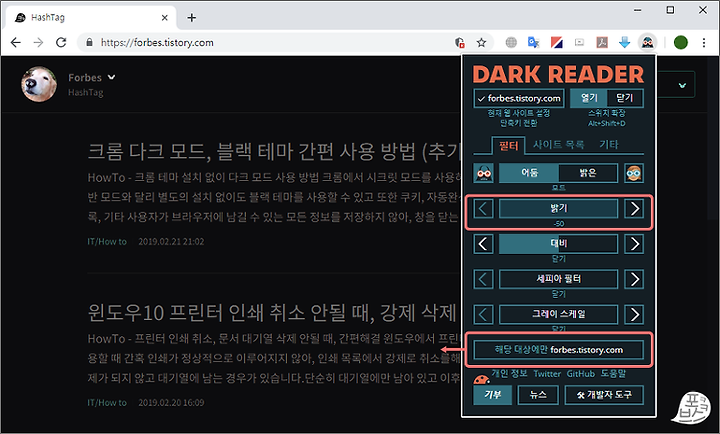Image resolution: width=720 pixels, height=434 pixels.
Task: Expand the Forbes blog name dropdown
Action: pyautogui.click(x=111, y=77)
